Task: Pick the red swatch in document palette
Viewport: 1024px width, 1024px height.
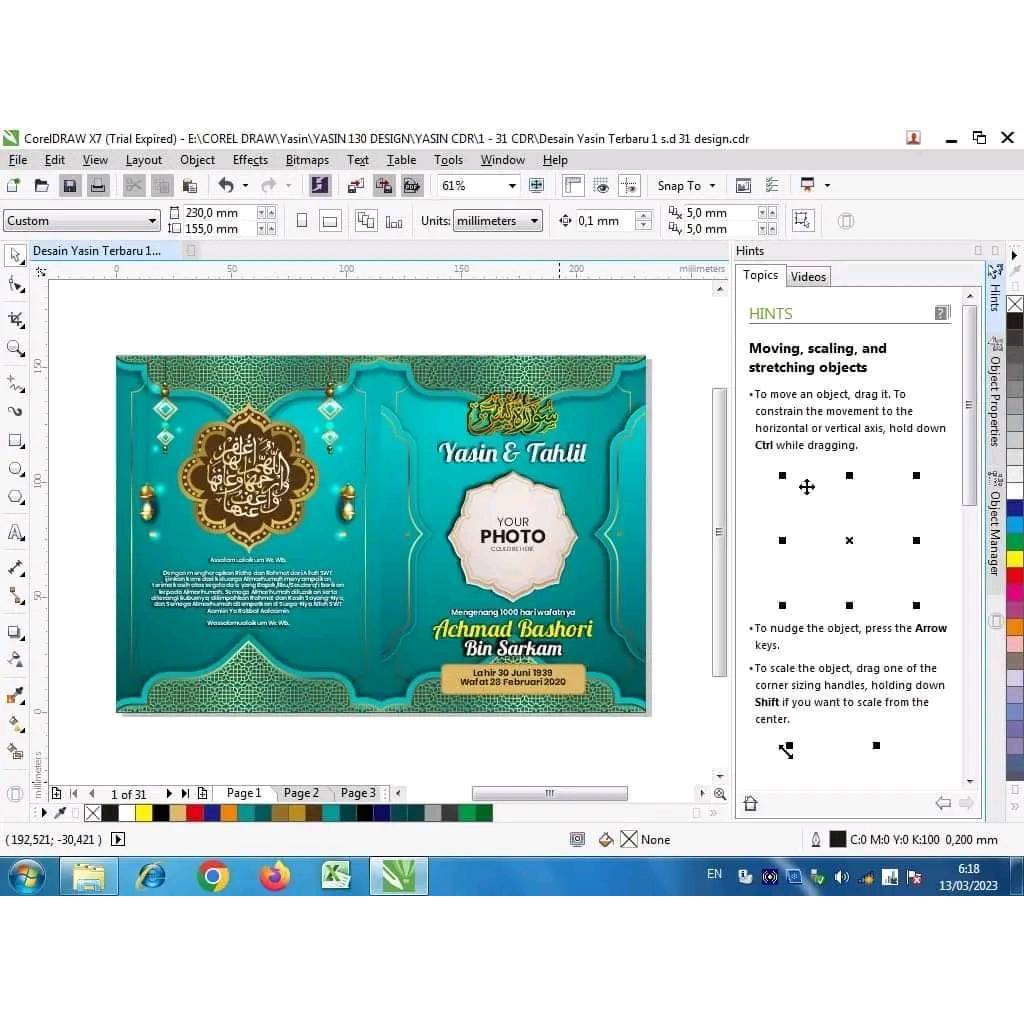Action: tap(195, 812)
